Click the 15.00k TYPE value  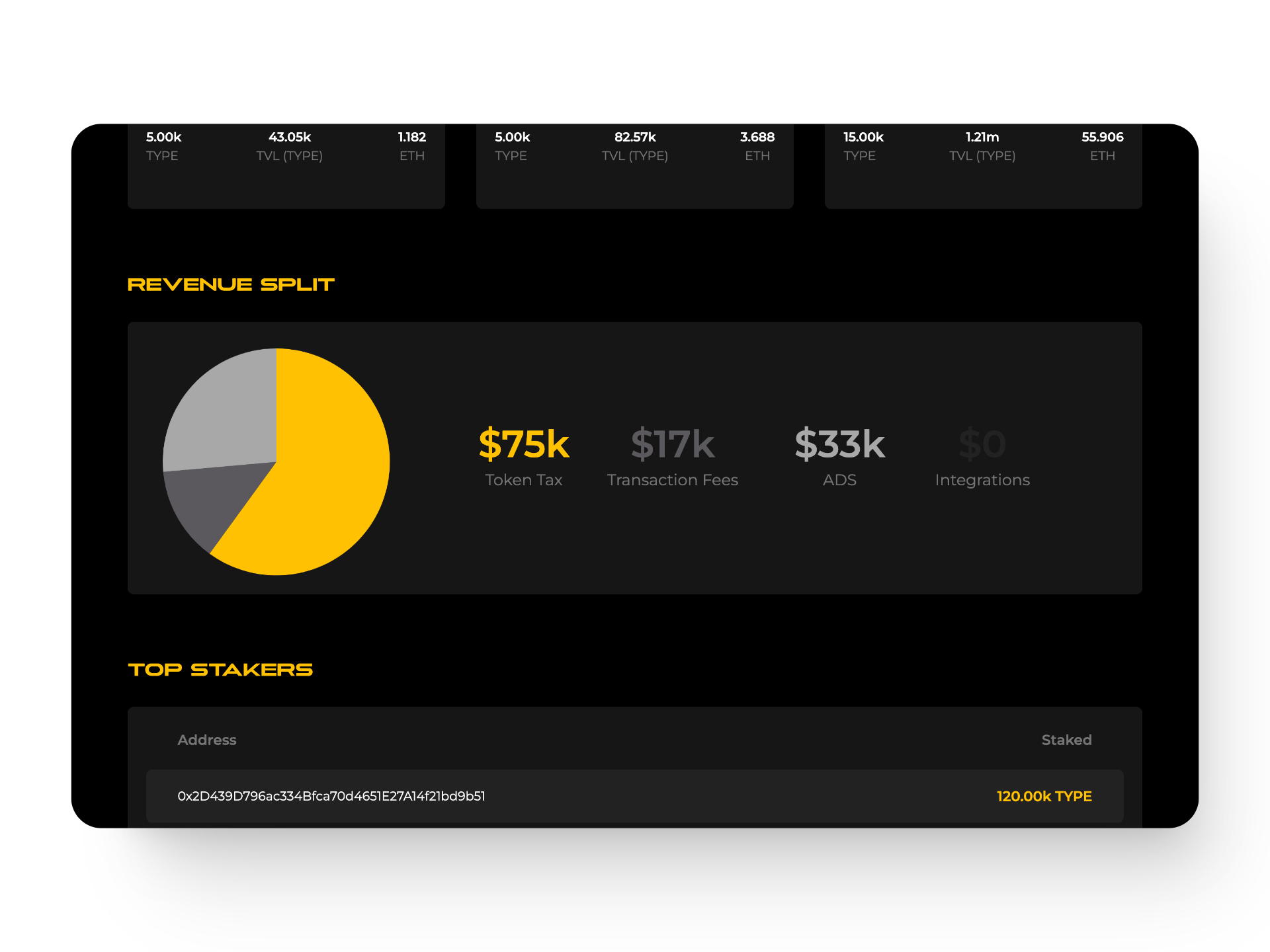click(863, 137)
